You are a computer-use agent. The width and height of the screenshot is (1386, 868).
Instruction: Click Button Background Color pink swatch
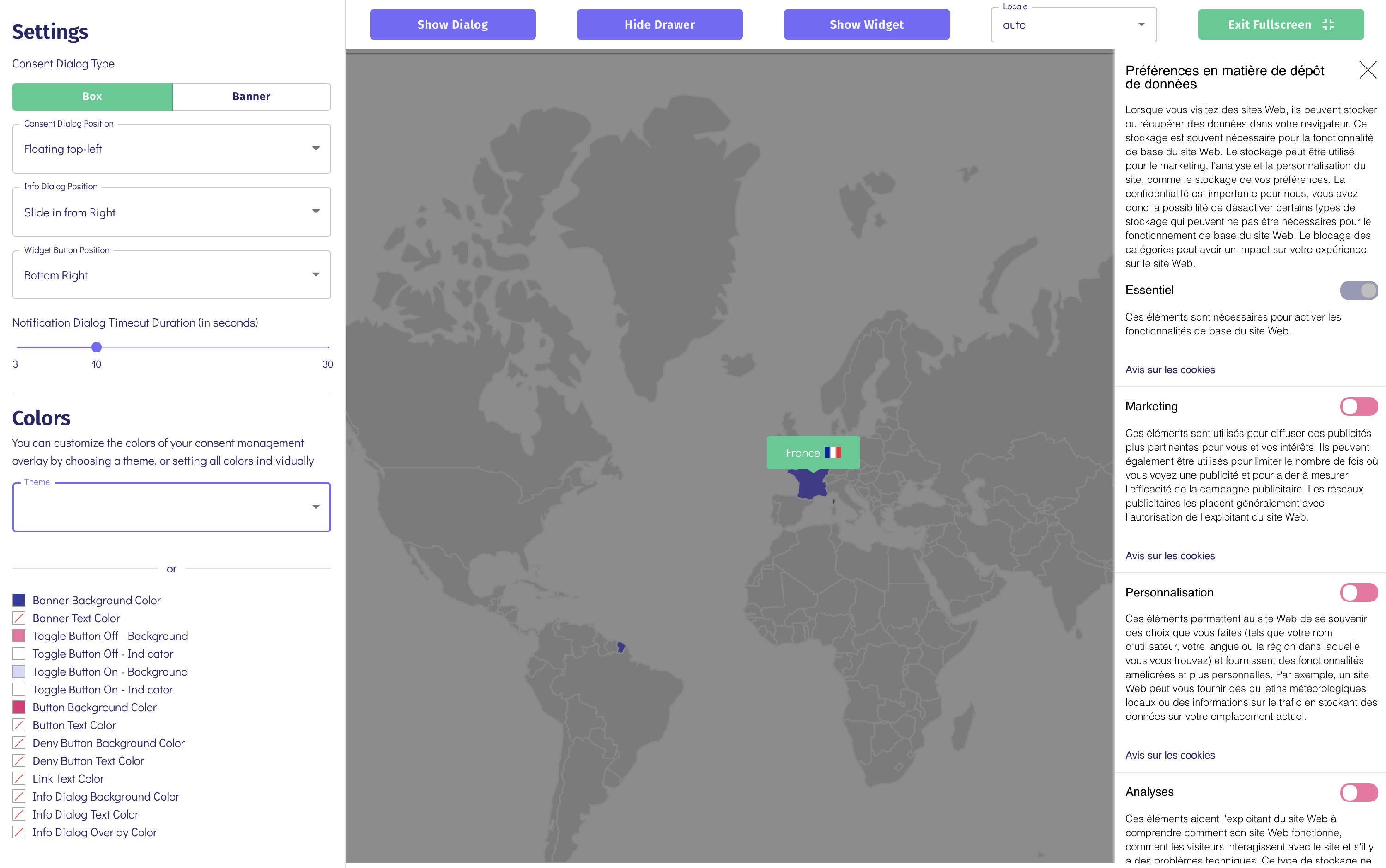(19, 707)
